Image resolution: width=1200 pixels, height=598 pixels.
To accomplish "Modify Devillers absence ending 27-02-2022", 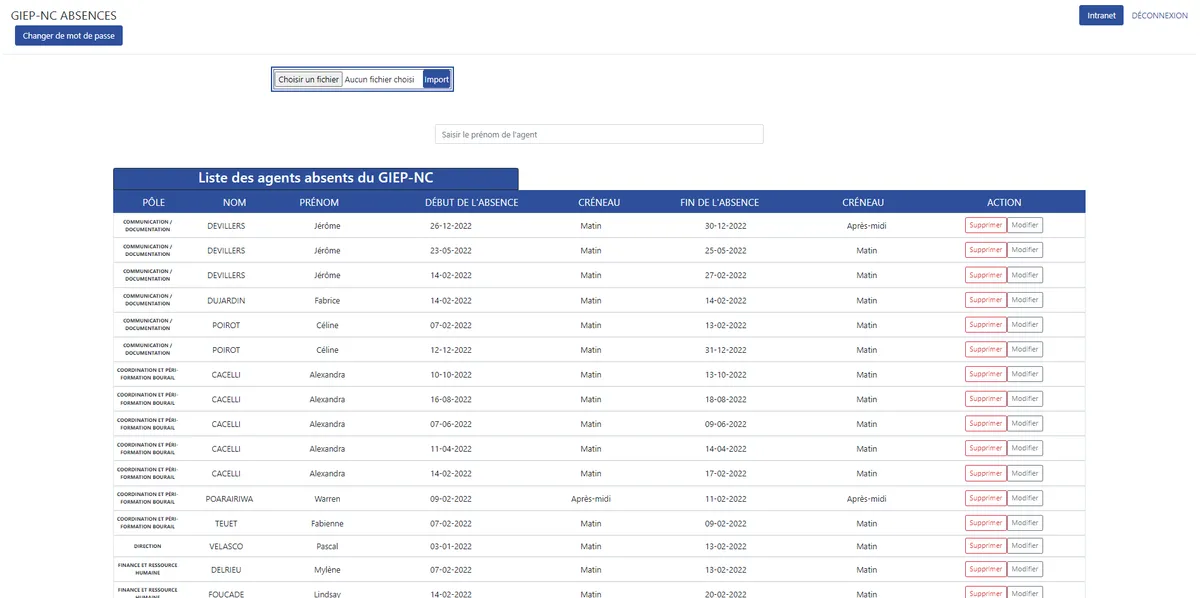I will pyautogui.click(x=1025, y=275).
